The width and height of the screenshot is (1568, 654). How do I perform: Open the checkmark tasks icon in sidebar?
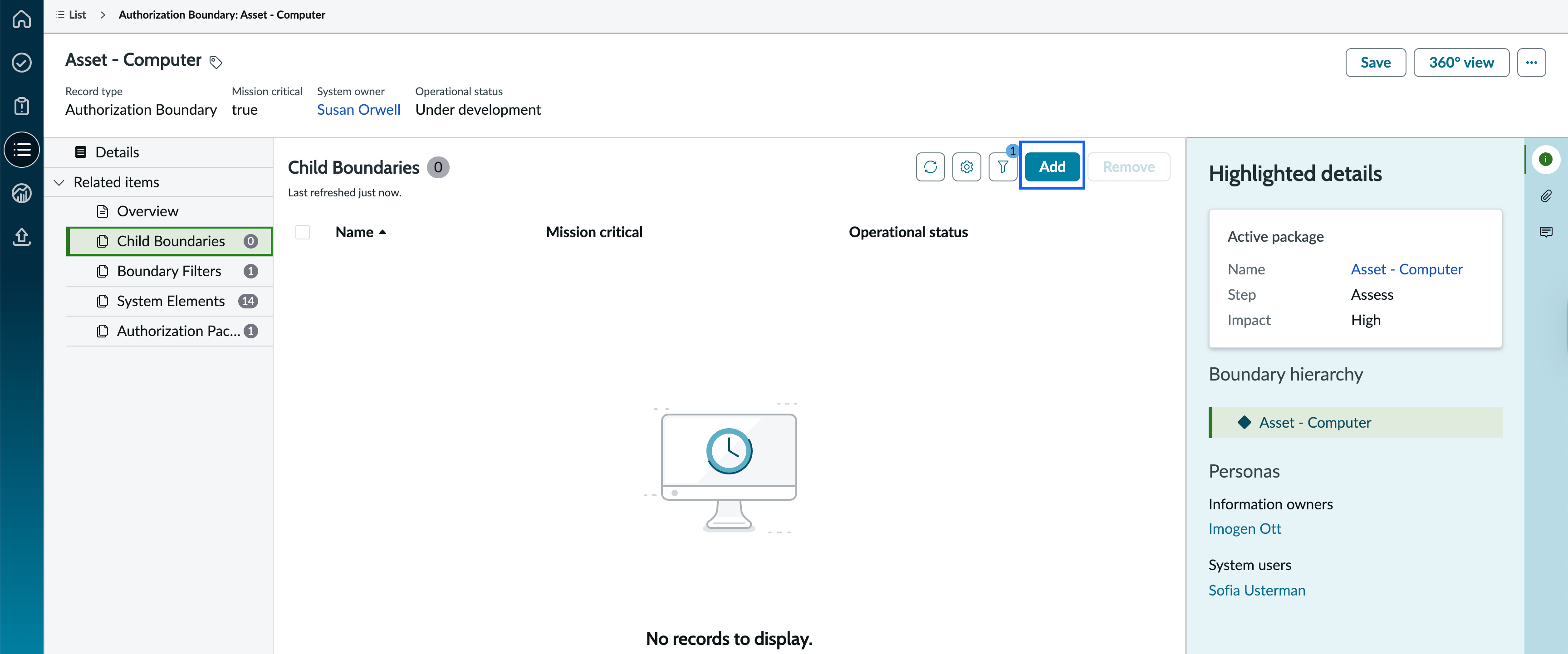(22, 63)
